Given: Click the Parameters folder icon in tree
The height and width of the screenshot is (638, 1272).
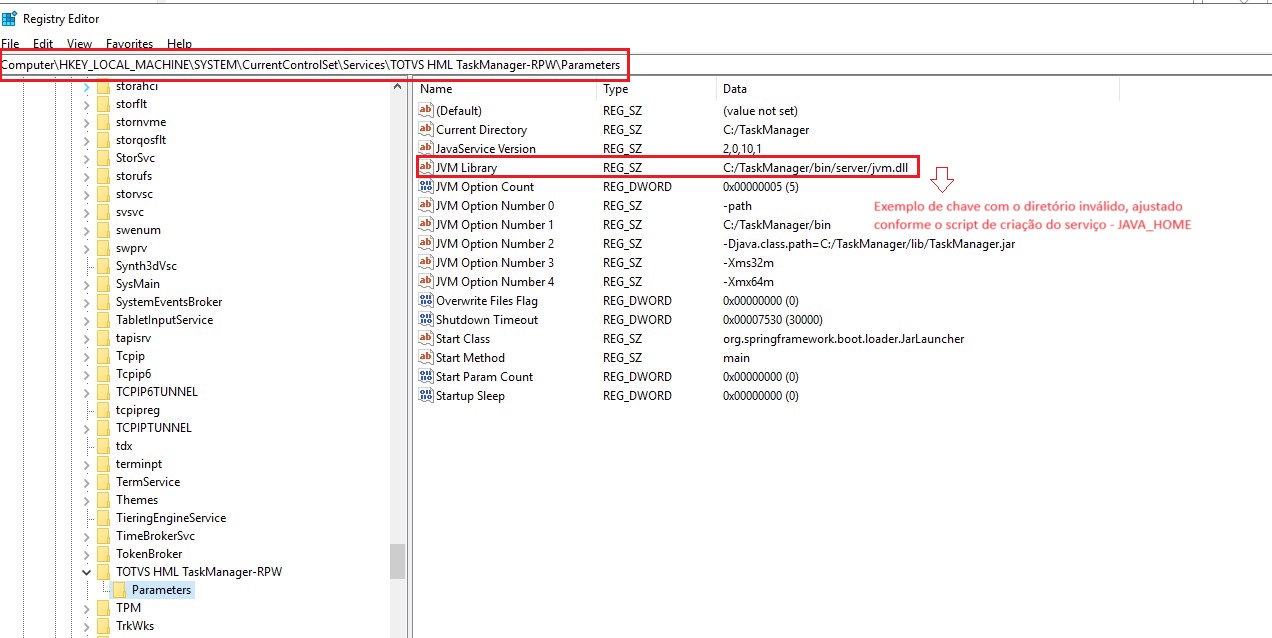Looking at the screenshot, I should pyautogui.click(x=119, y=590).
